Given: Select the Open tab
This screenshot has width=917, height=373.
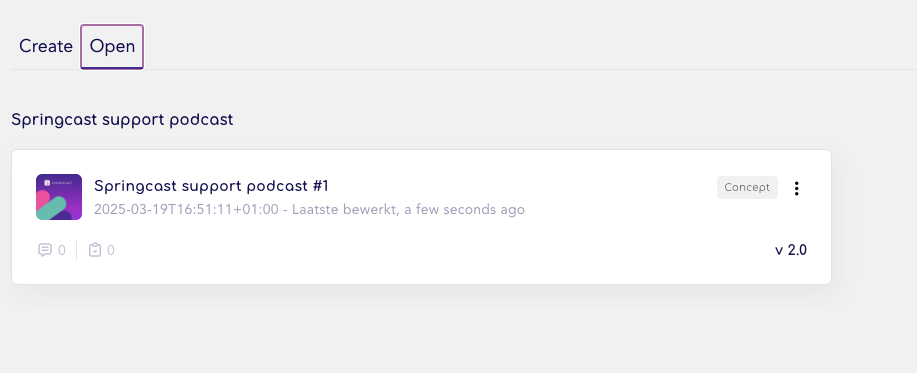Looking at the screenshot, I should point(112,46).
